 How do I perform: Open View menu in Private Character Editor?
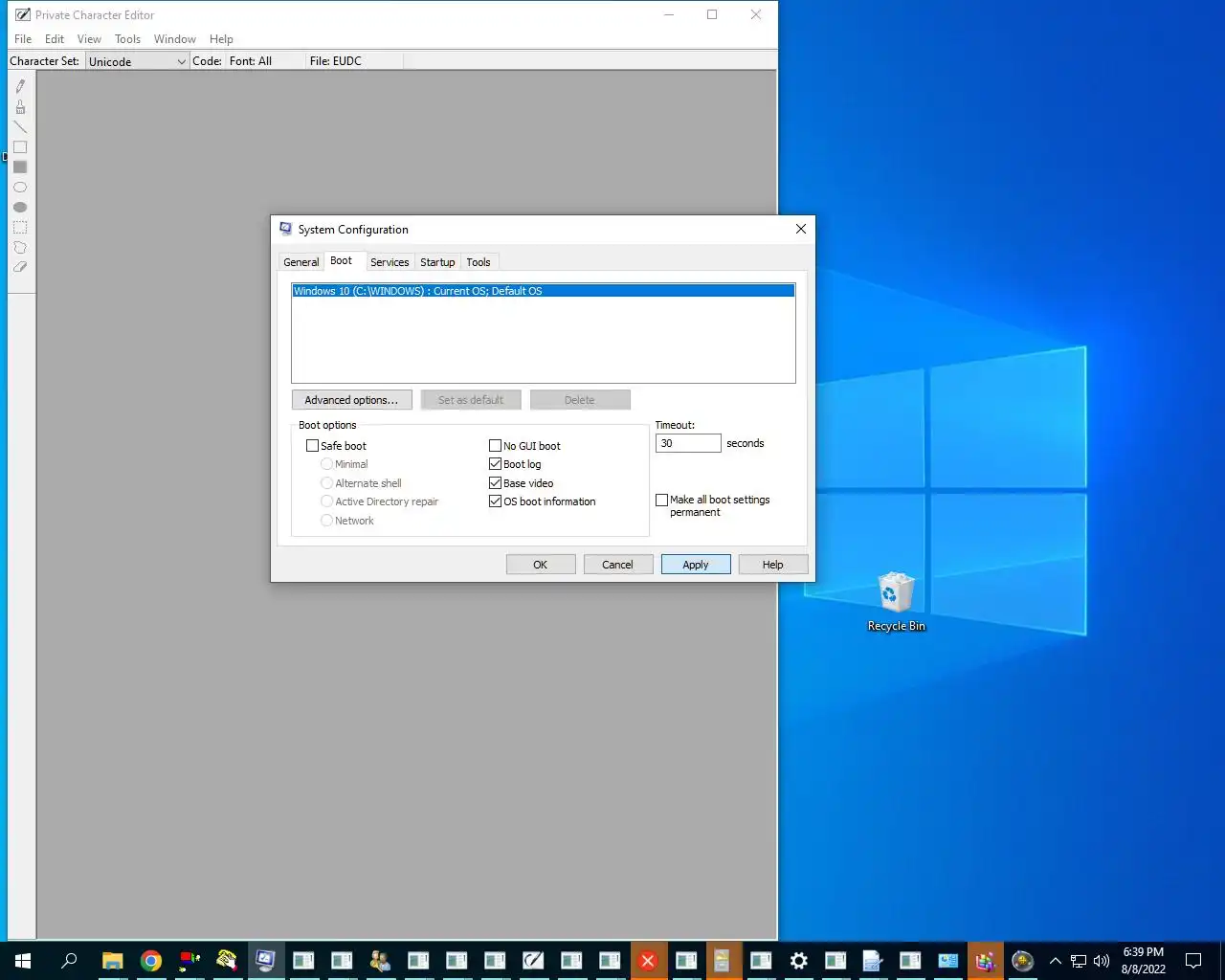click(89, 39)
